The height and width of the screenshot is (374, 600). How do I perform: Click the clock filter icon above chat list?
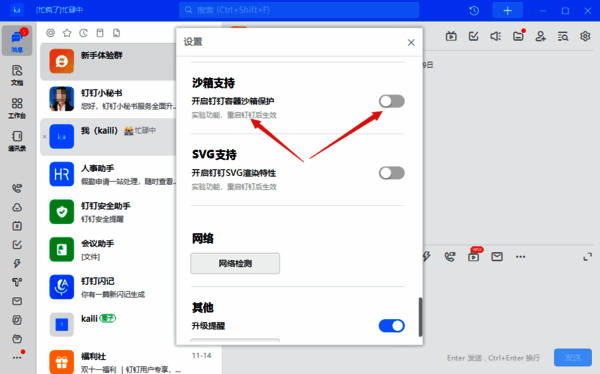(x=83, y=33)
